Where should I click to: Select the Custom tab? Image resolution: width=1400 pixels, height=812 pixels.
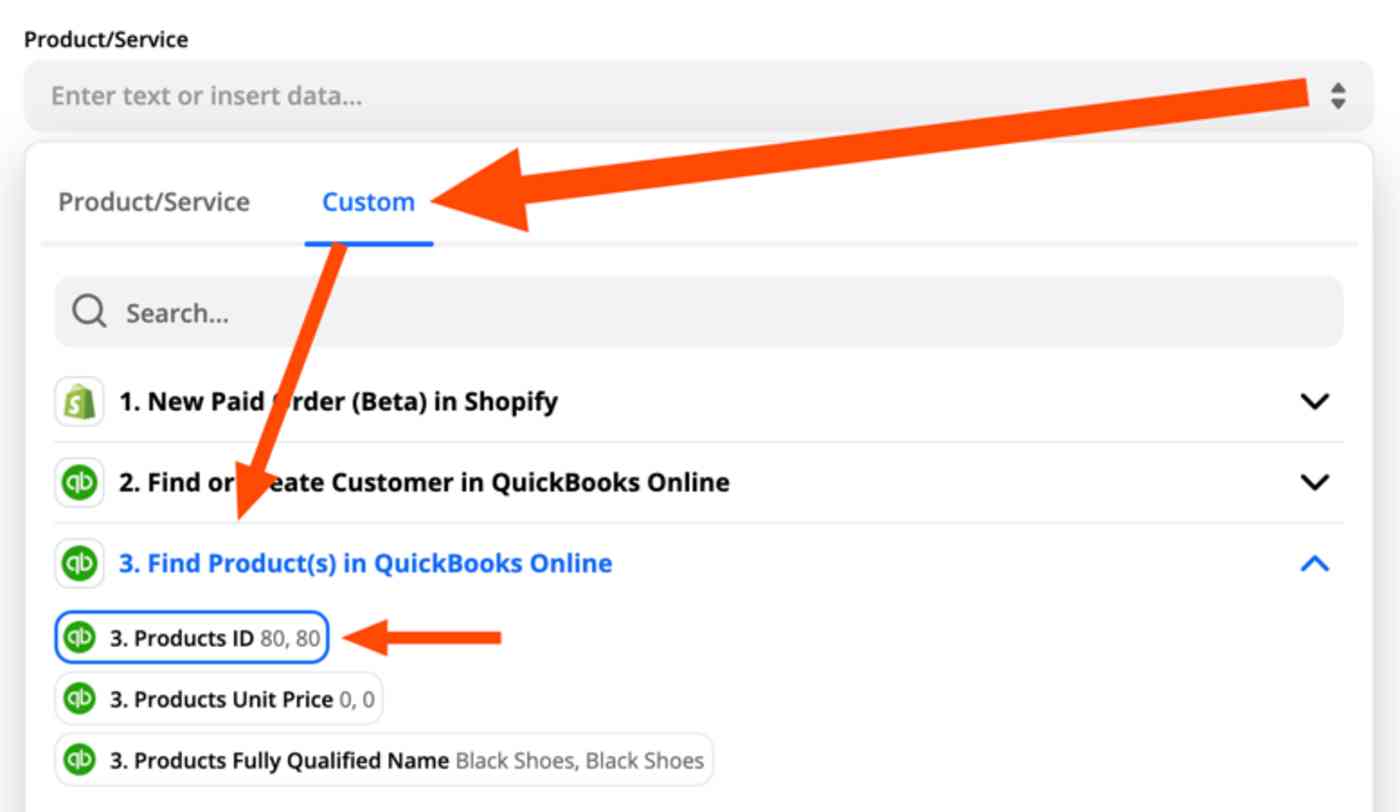(368, 202)
